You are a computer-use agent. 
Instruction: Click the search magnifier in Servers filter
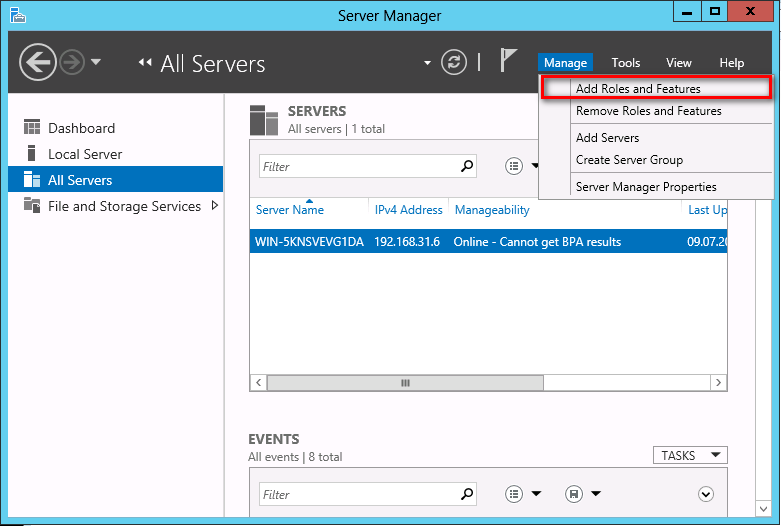tap(467, 166)
